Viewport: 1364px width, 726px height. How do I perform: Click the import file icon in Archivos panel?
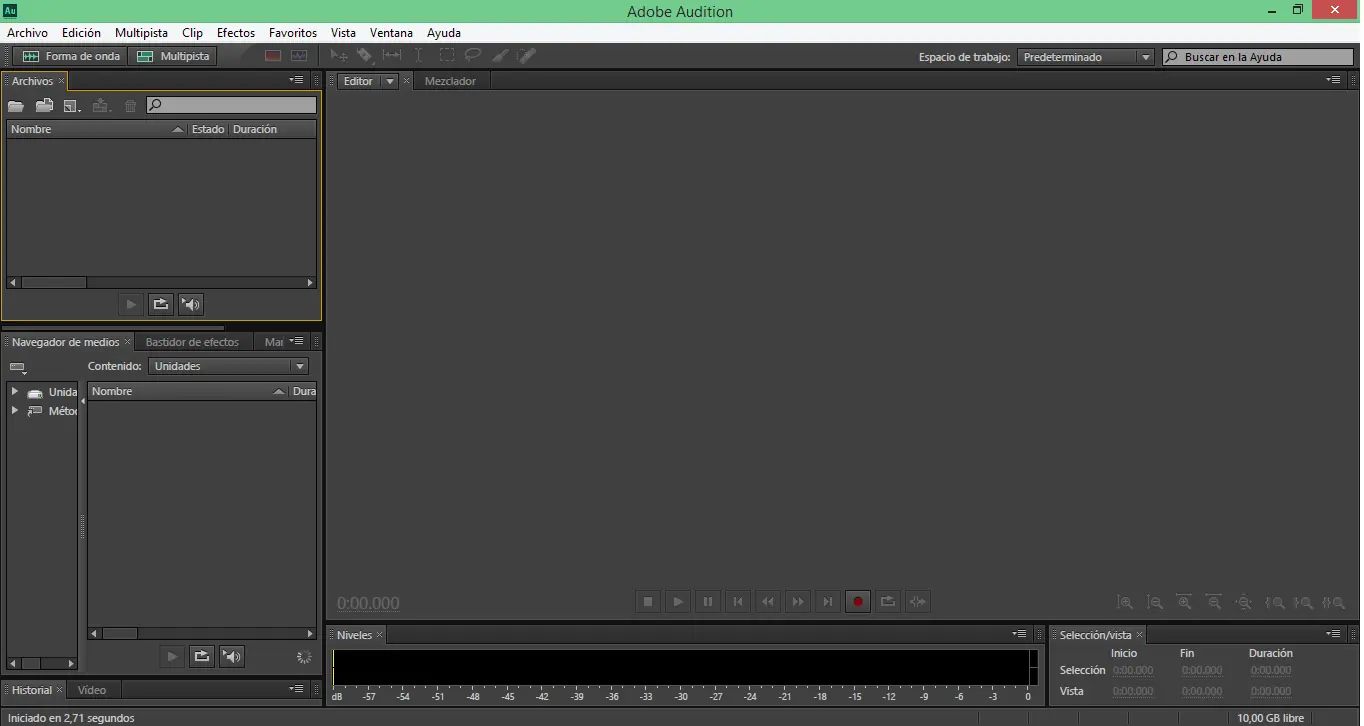pos(44,105)
